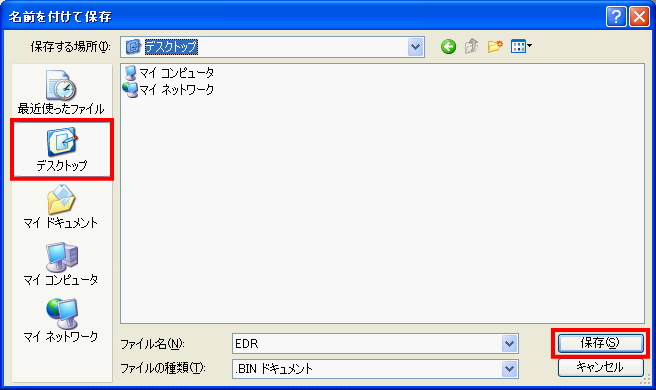Click the file name field containing EDR
The width and height of the screenshot is (656, 390).
pos(367,344)
